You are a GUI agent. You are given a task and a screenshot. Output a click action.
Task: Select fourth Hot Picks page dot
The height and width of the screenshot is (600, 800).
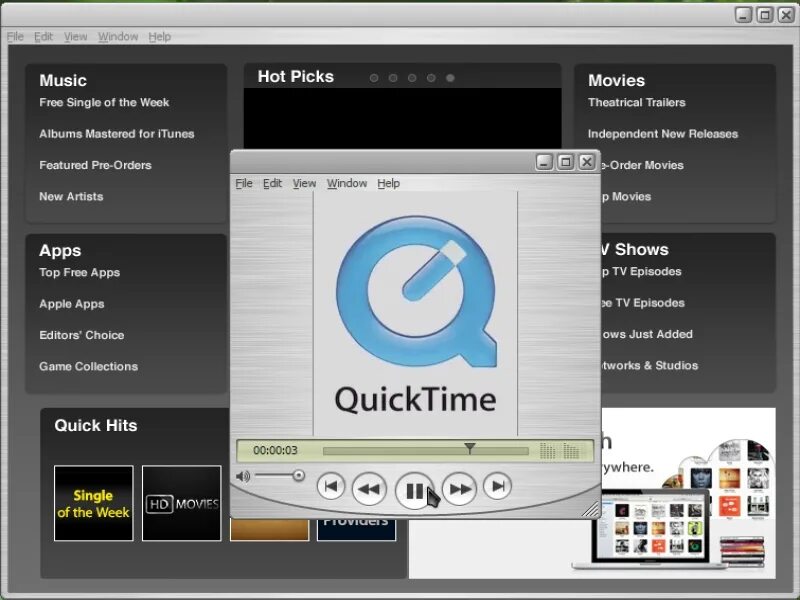coord(431,78)
